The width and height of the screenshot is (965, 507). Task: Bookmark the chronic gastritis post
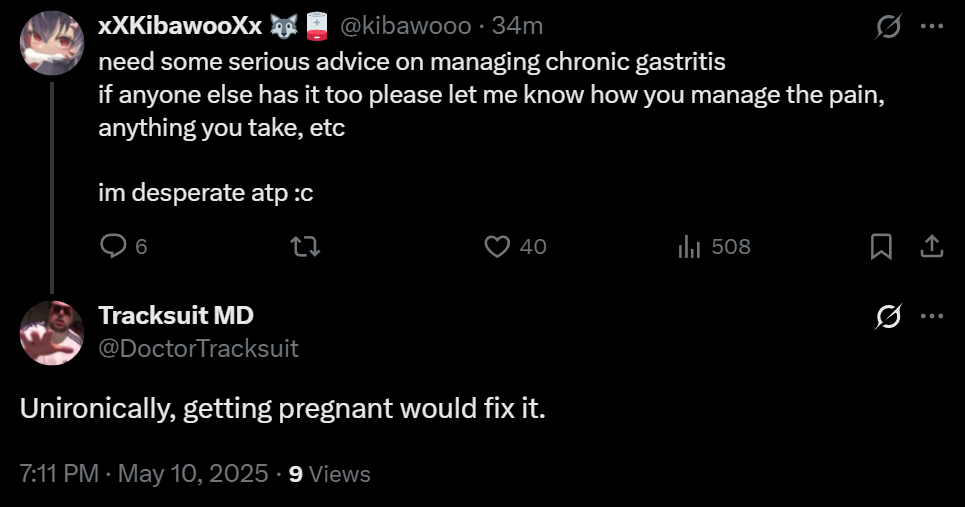[881, 246]
